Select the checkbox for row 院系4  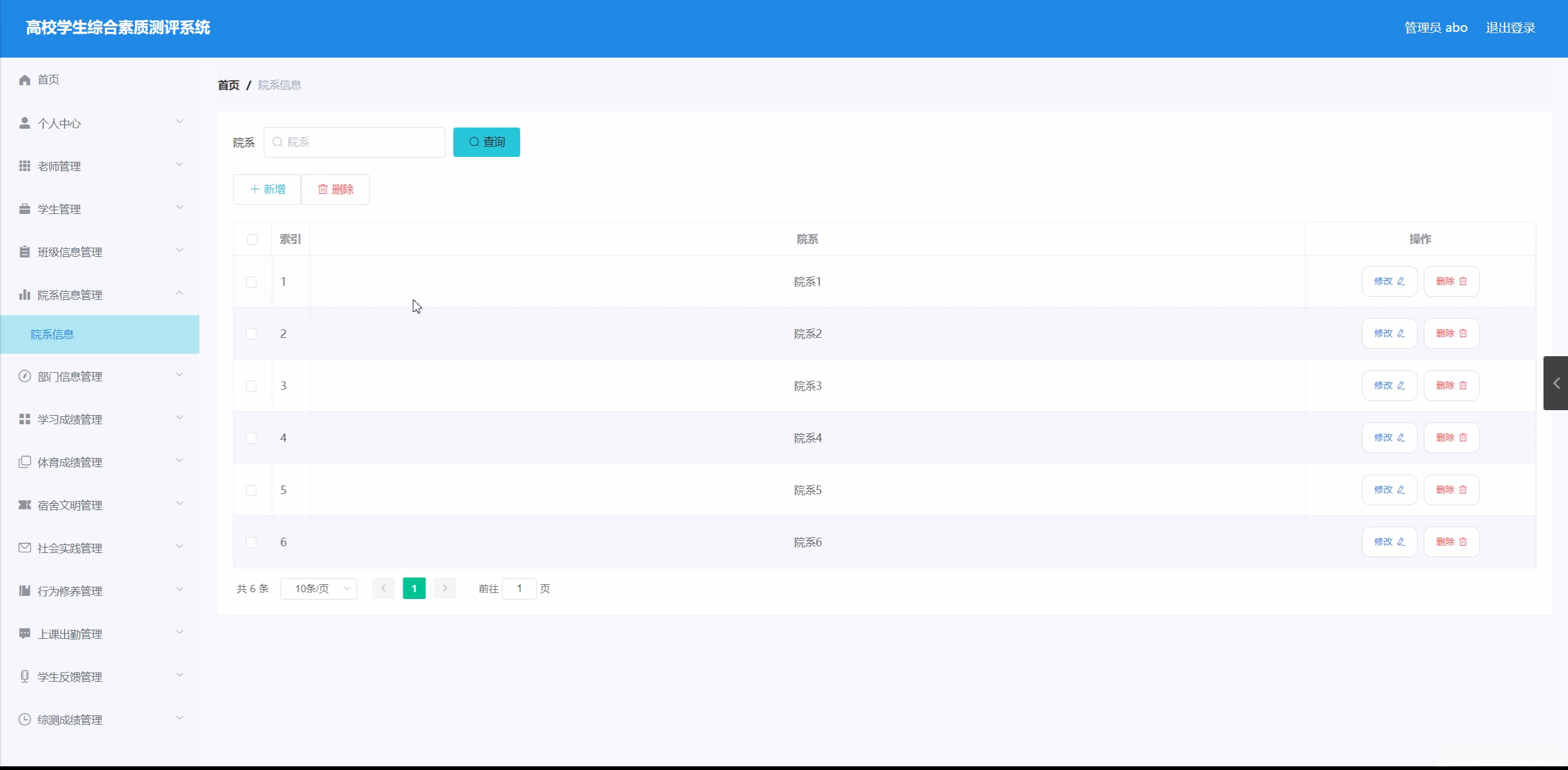click(251, 438)
